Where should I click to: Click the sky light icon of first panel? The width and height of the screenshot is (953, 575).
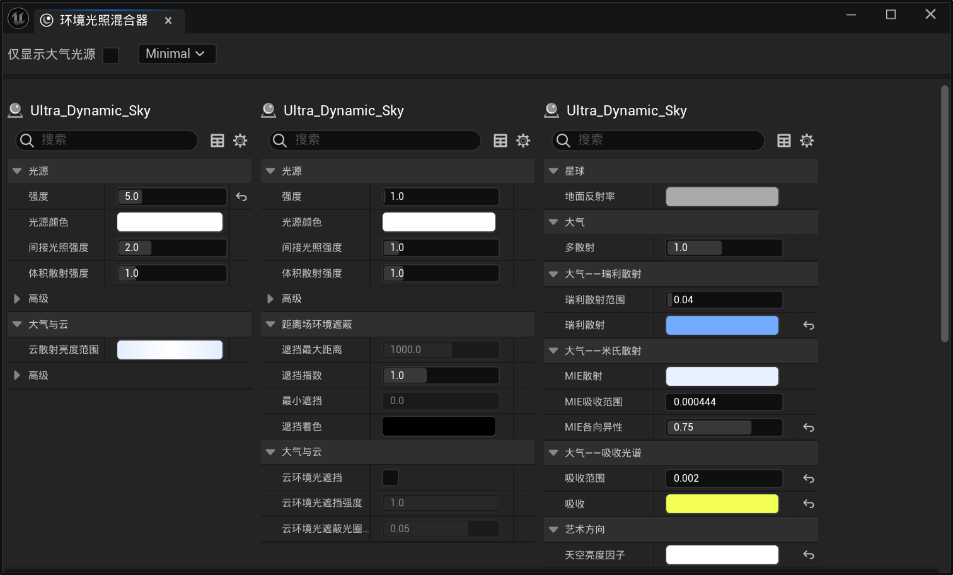click(15, 110)
